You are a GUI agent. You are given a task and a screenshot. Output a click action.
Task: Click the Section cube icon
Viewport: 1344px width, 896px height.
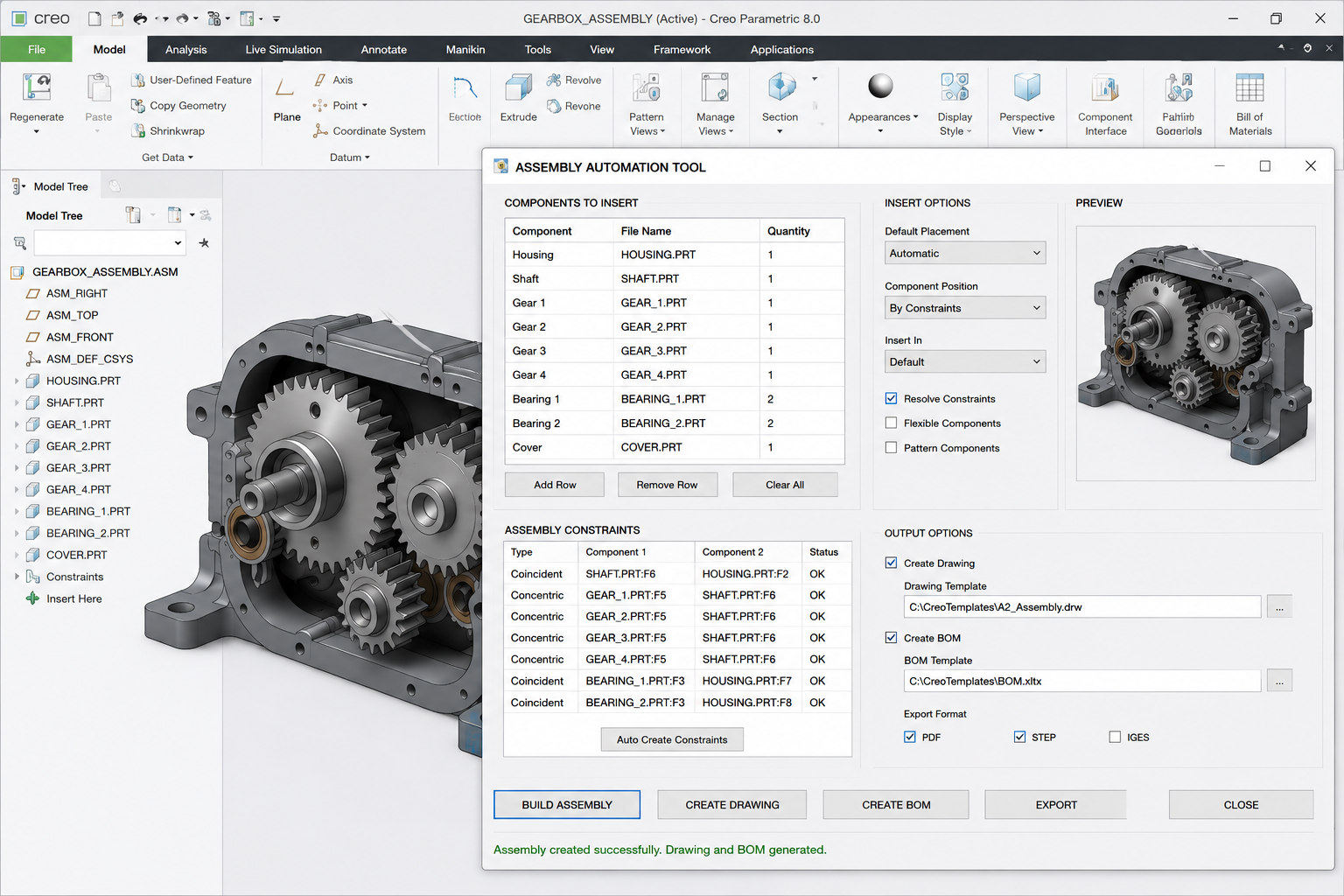point(780,87)
